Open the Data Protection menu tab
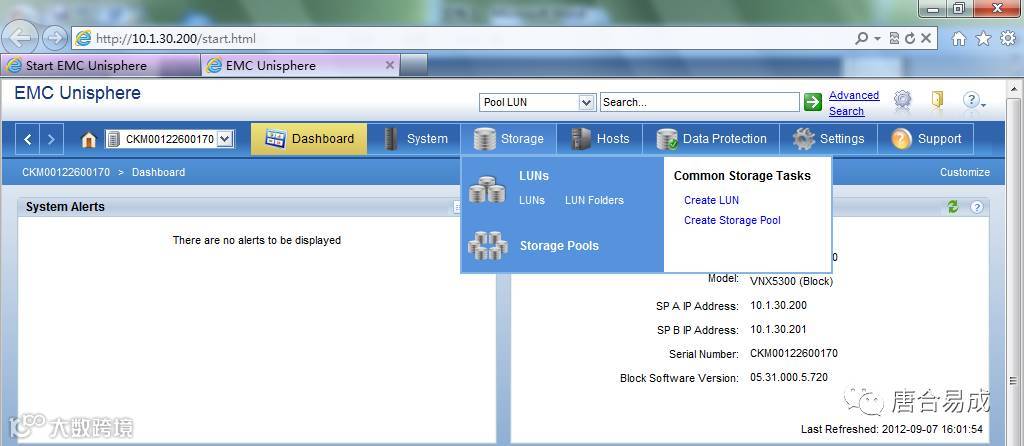 click(711, 139)
